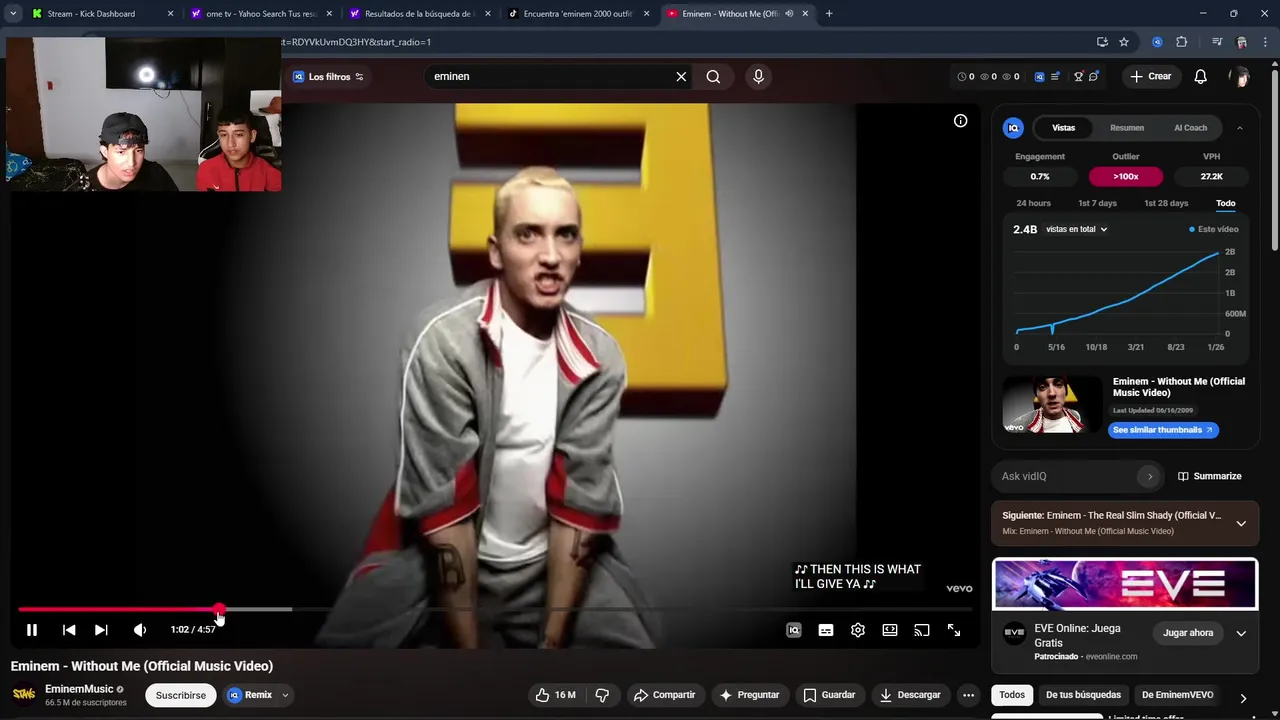Toggle subtitles in the video player
Image resolution: width=1280 pixels, height=720 pixels.
(x=826, y=630)
